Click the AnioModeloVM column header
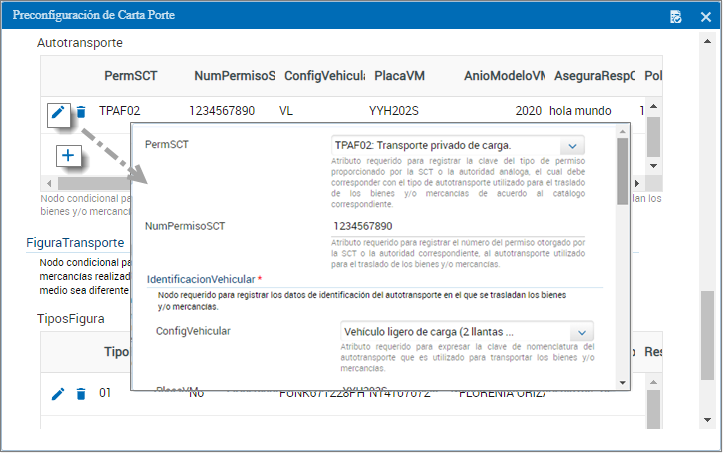Image resolution: width=724 pixels, height=454 pixels. (x=504, y=76)
